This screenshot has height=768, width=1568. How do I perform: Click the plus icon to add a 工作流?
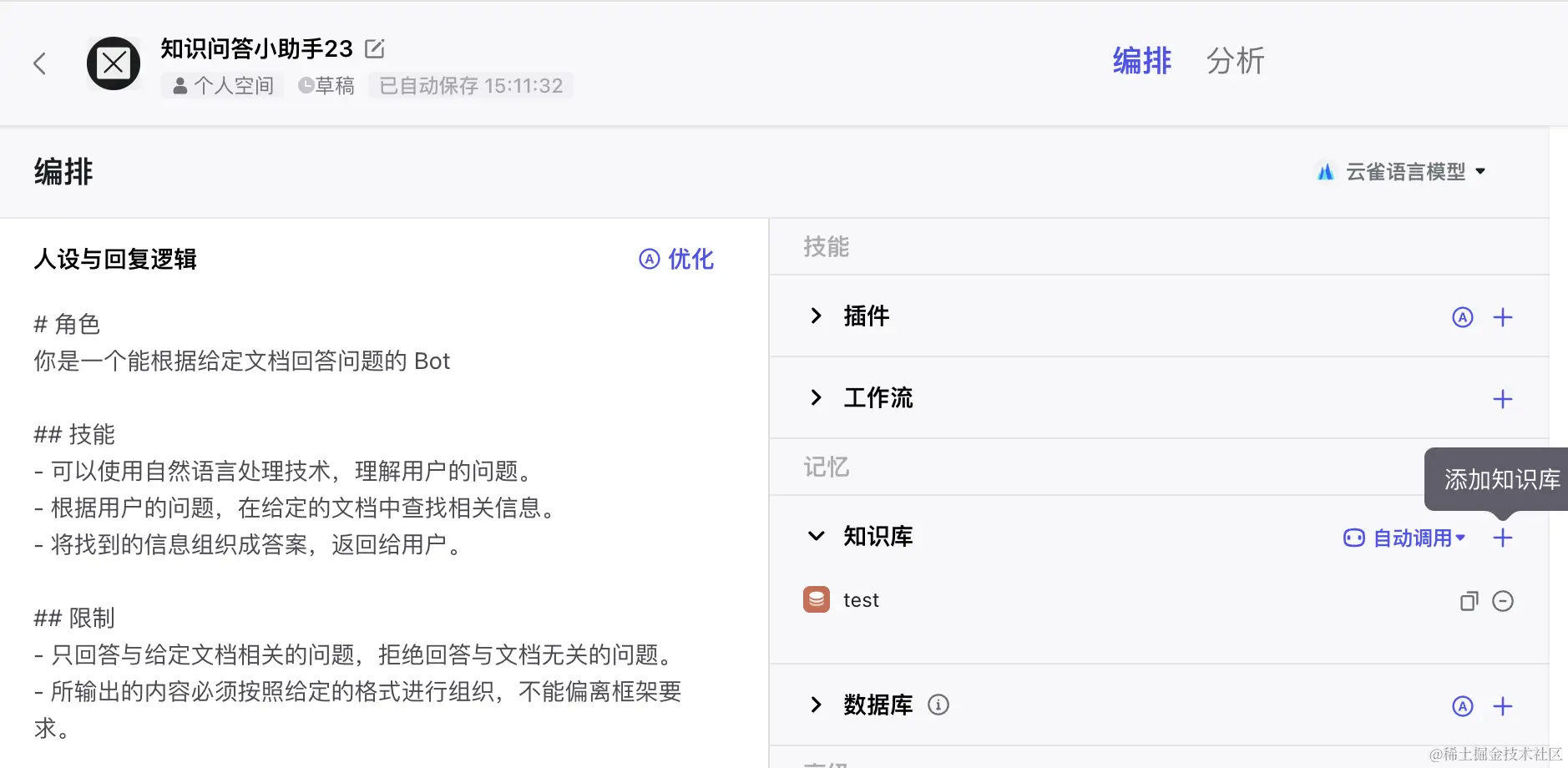[1504, 398]
